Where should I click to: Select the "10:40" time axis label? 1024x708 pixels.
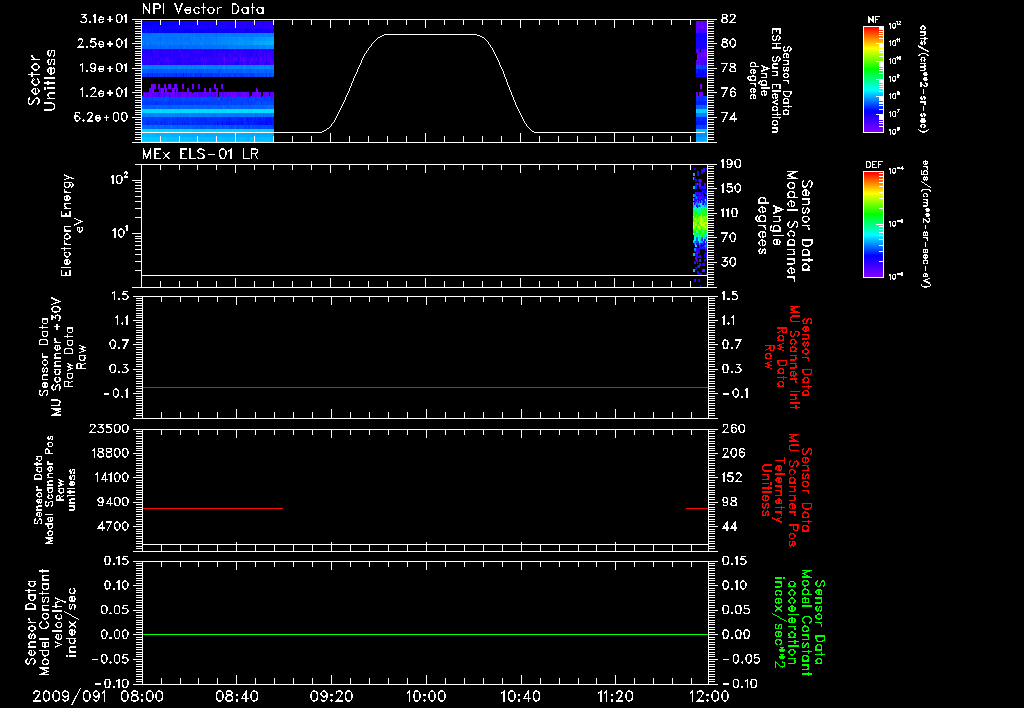(520, 697)
